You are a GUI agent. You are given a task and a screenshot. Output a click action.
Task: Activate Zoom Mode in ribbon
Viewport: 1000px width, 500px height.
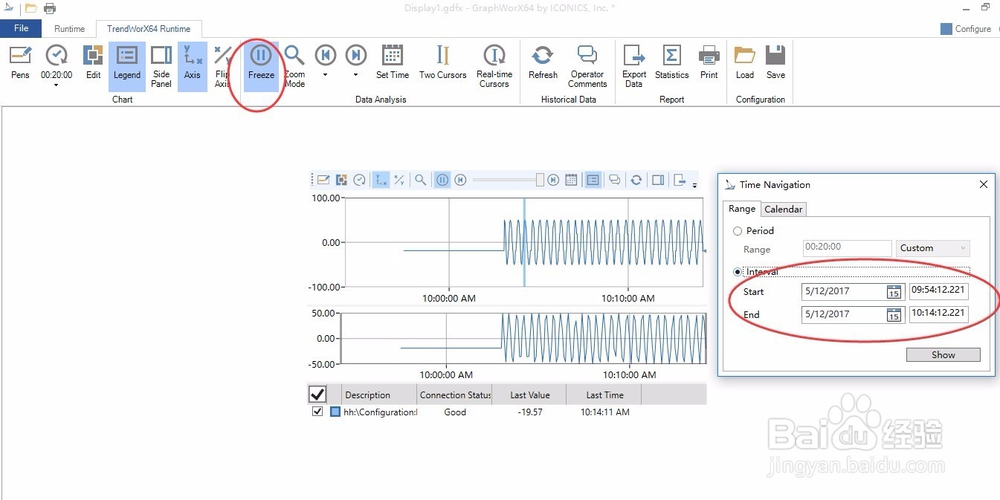[295, 66]
